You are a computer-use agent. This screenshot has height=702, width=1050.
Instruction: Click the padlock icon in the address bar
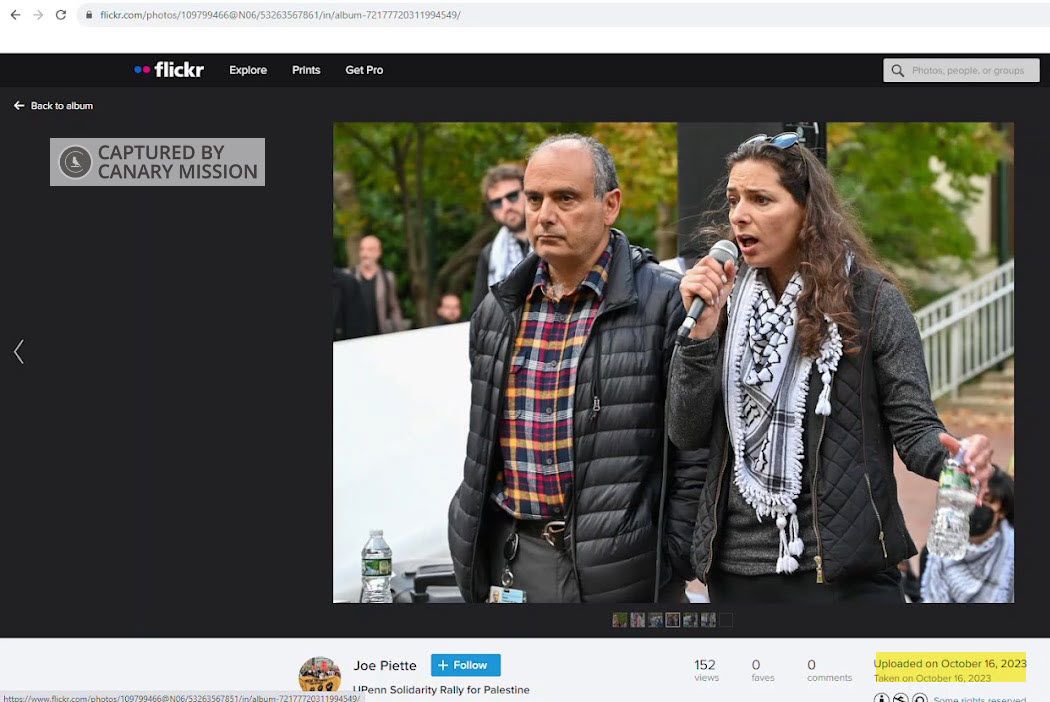[x=92, y=15]
